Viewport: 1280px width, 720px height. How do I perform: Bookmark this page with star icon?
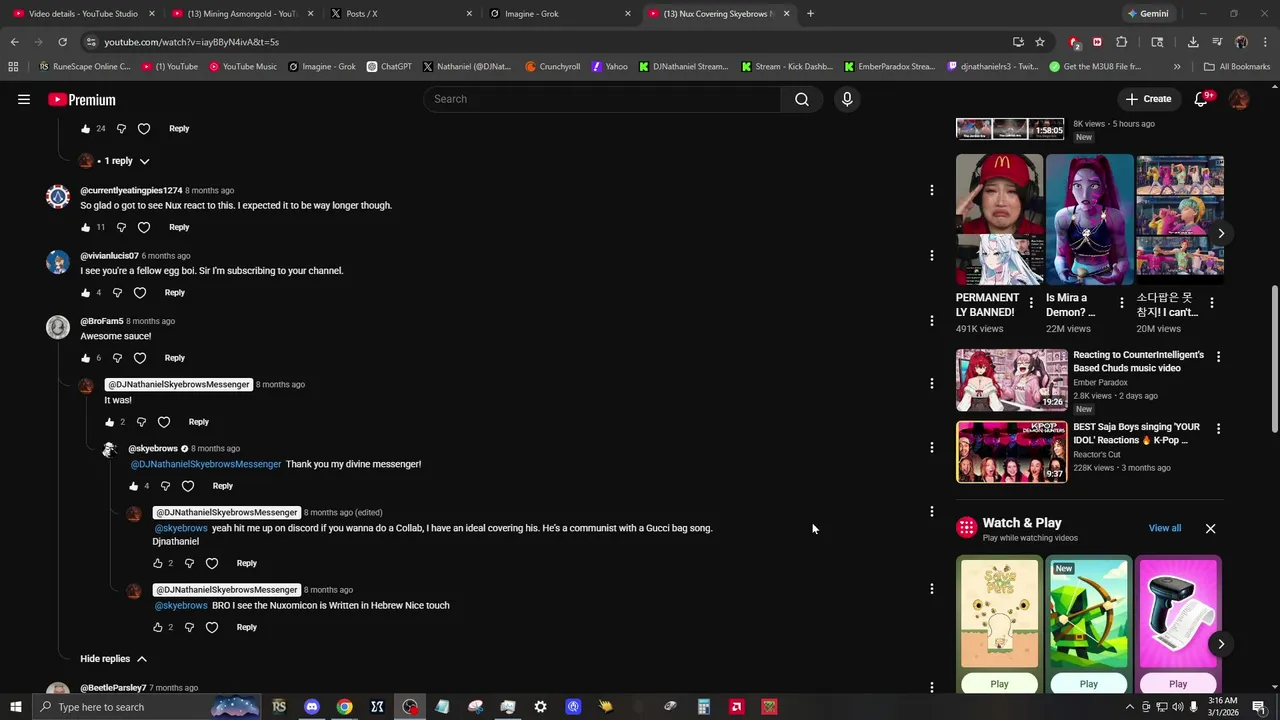(1040, 42)
